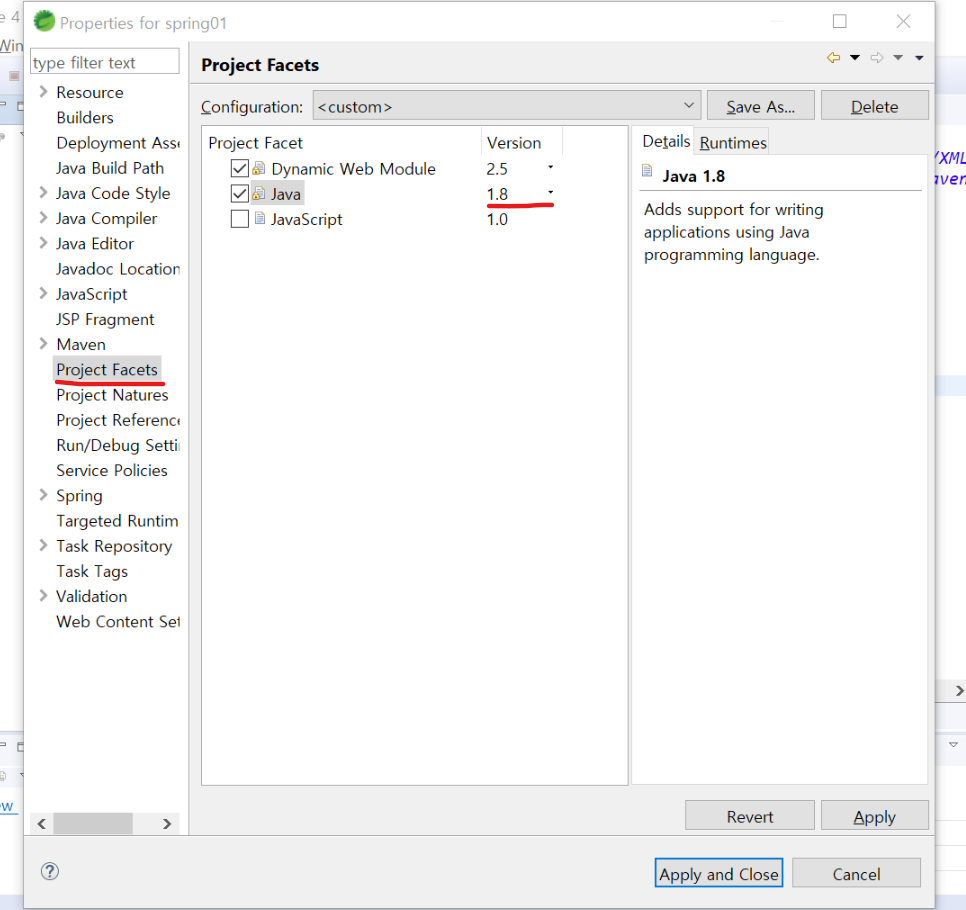Switch to the Details tab
Image resolution: width=966 pixels, height=910 pixels.
click(665, 141)
